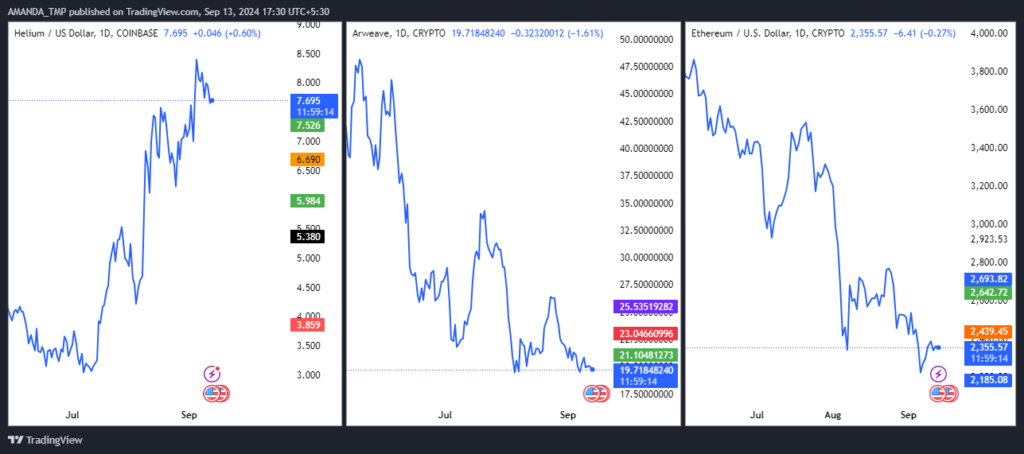Click the 3.000 tick on Helium price axis
Image resolution: width=1024 pixels, height=454 pixels.
click(309, 375)
